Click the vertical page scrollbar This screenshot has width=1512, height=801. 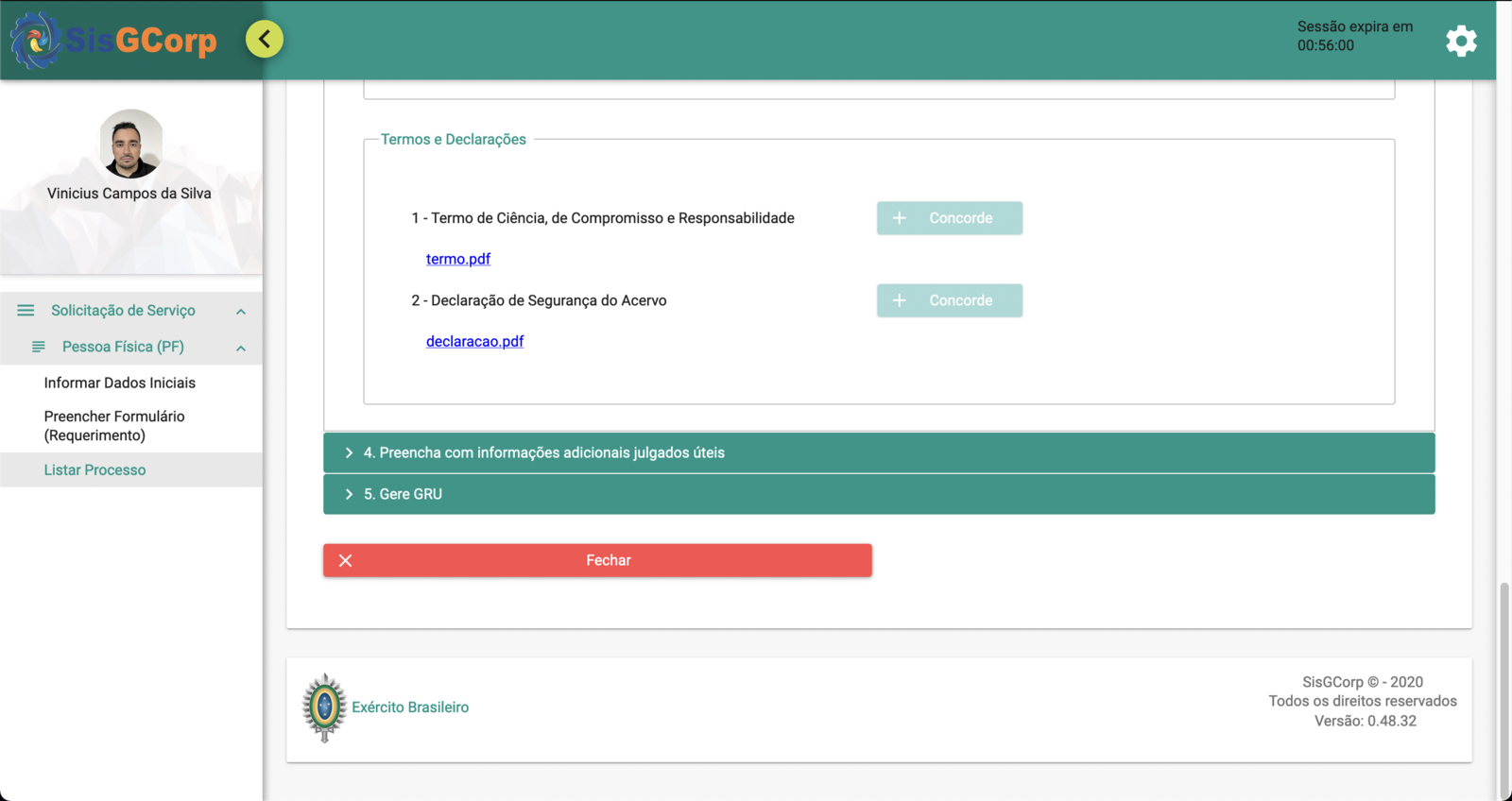pyautogui.click(x=1503, y=690)
